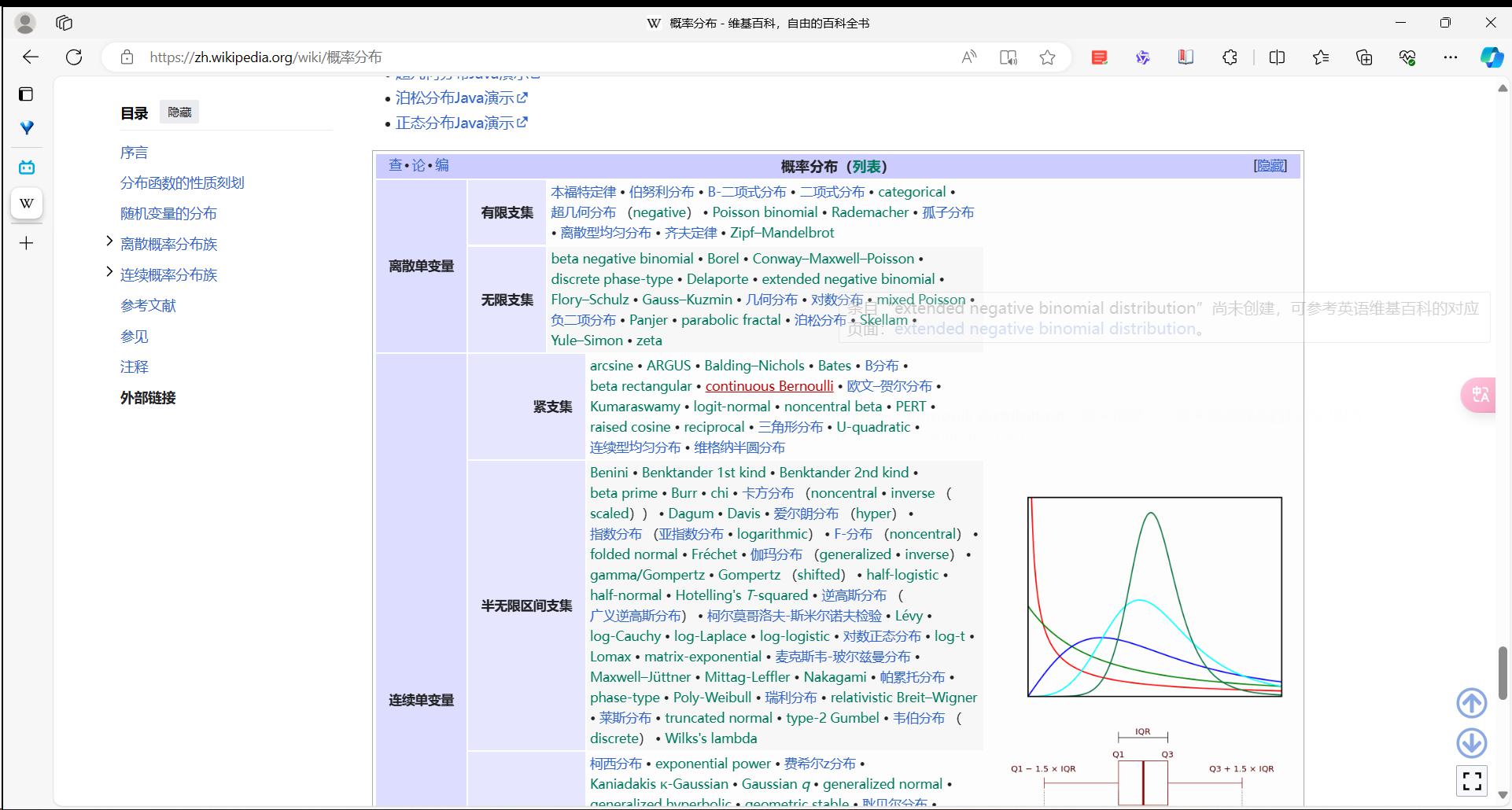Open the 列表 link in navbox title
Screen dimensions: 1512x810
(866, 167)
